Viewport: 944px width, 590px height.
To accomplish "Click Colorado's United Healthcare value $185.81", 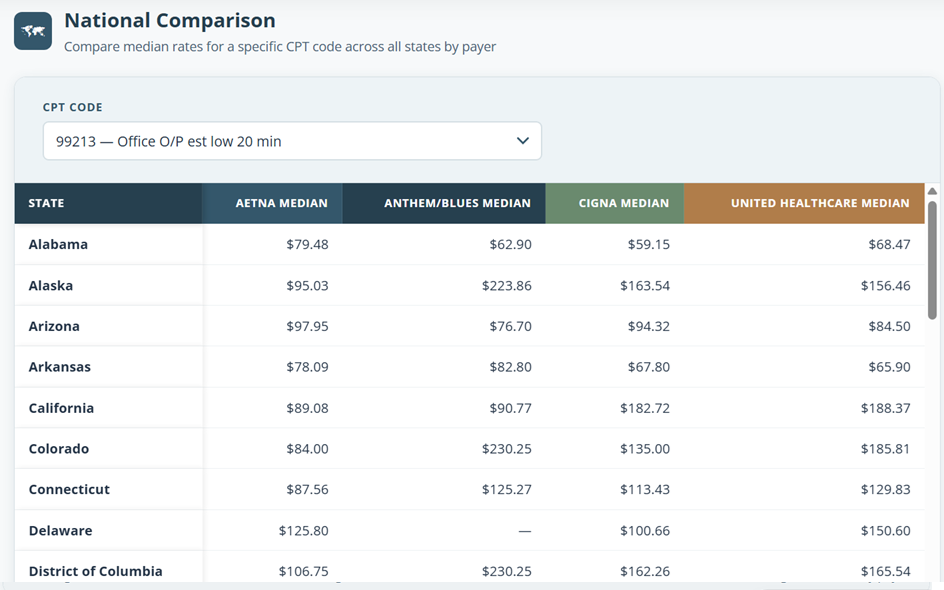I will 886,449.
